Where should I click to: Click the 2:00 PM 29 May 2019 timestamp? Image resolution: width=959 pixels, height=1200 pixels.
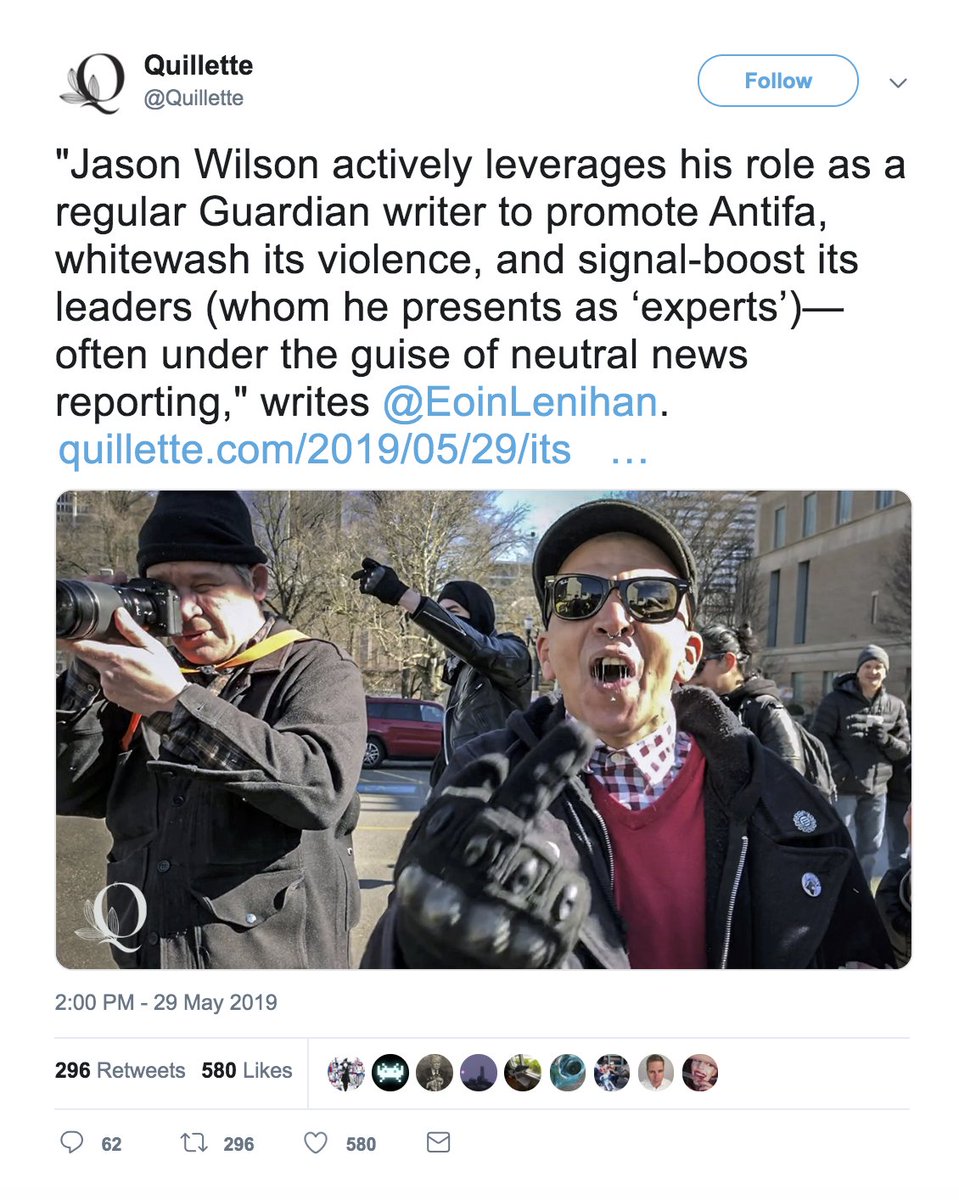coord(166,1002)
